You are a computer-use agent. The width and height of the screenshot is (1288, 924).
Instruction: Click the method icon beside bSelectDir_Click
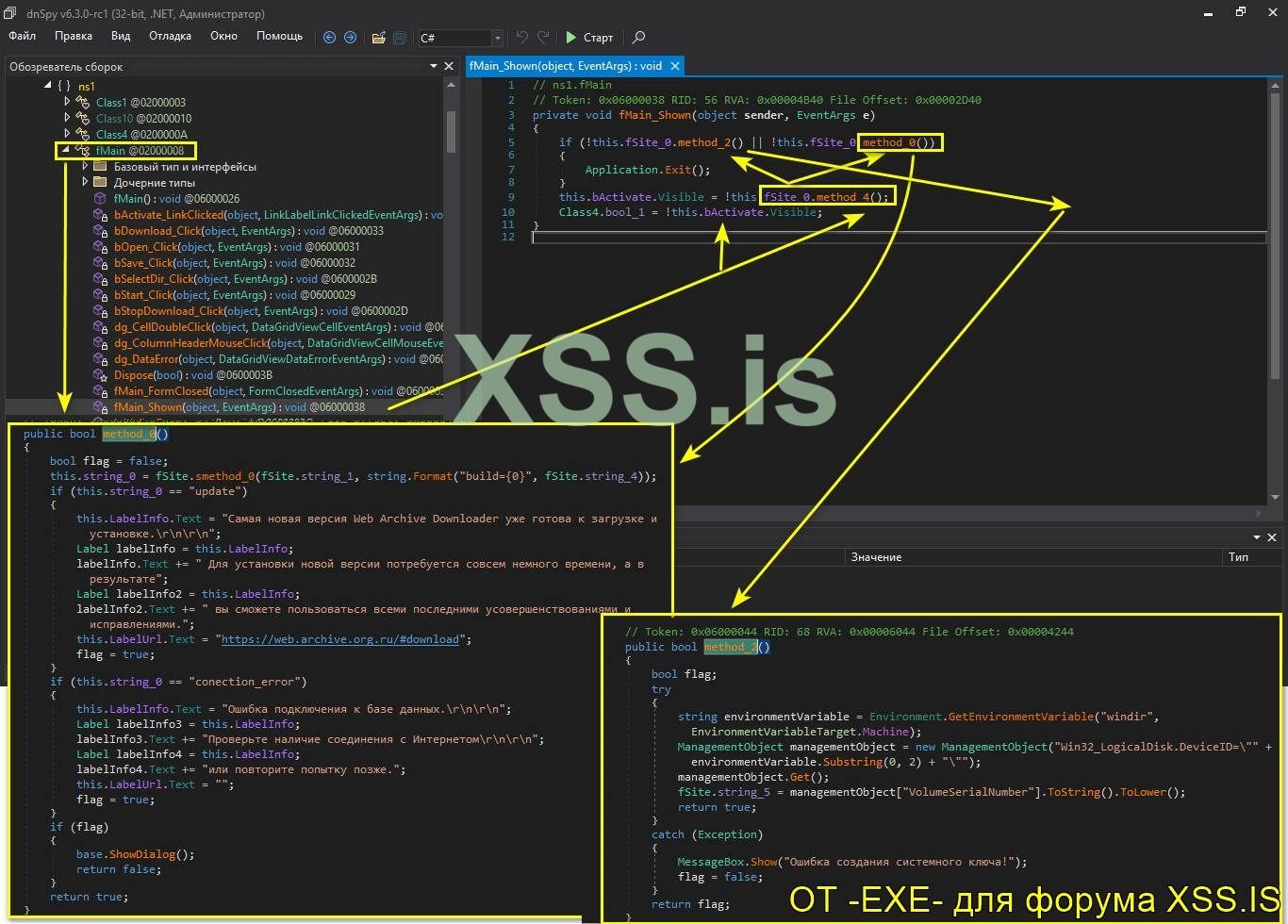(x=100, y=279)
